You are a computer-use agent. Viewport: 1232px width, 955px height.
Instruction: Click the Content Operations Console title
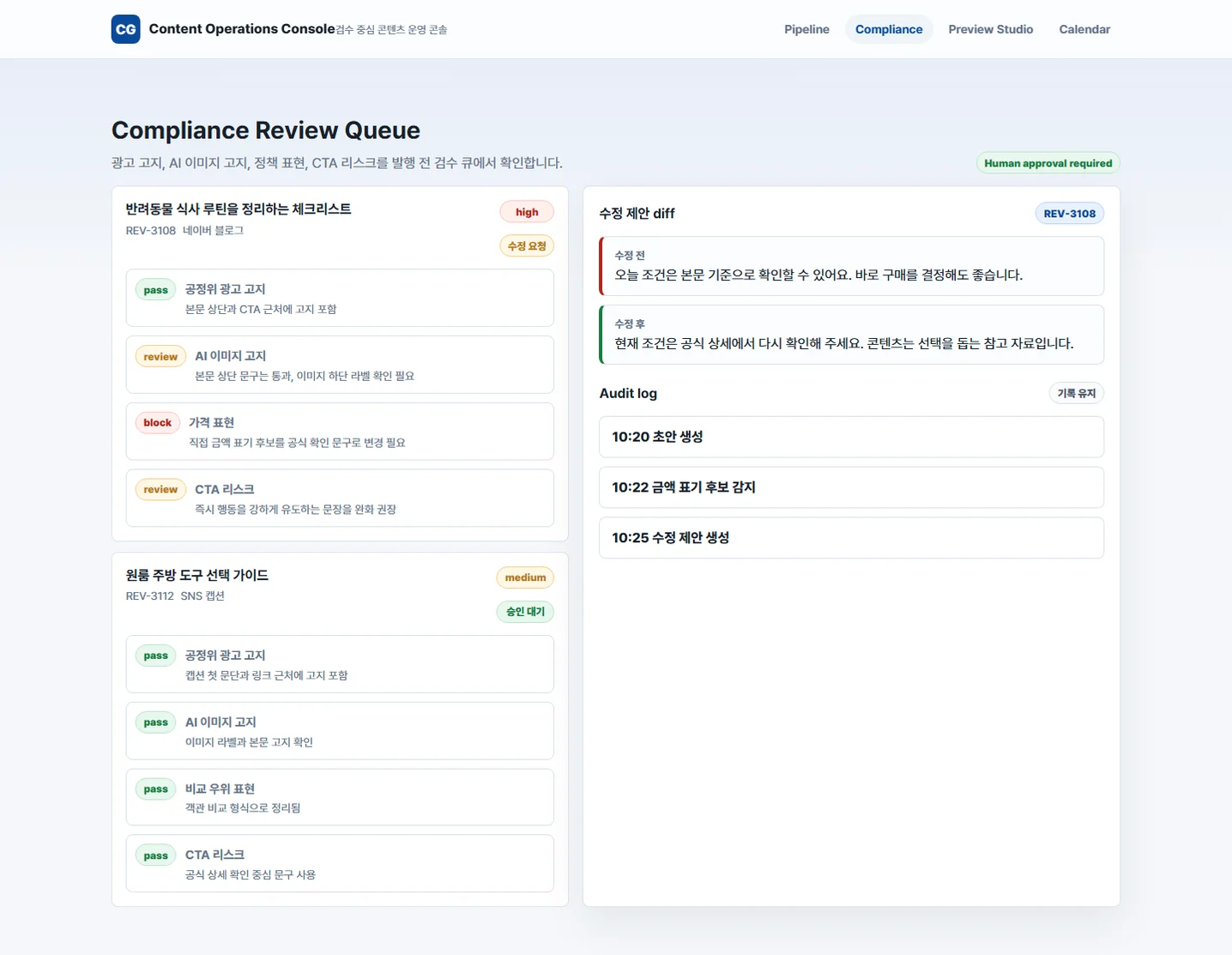(x=242, y=29)
